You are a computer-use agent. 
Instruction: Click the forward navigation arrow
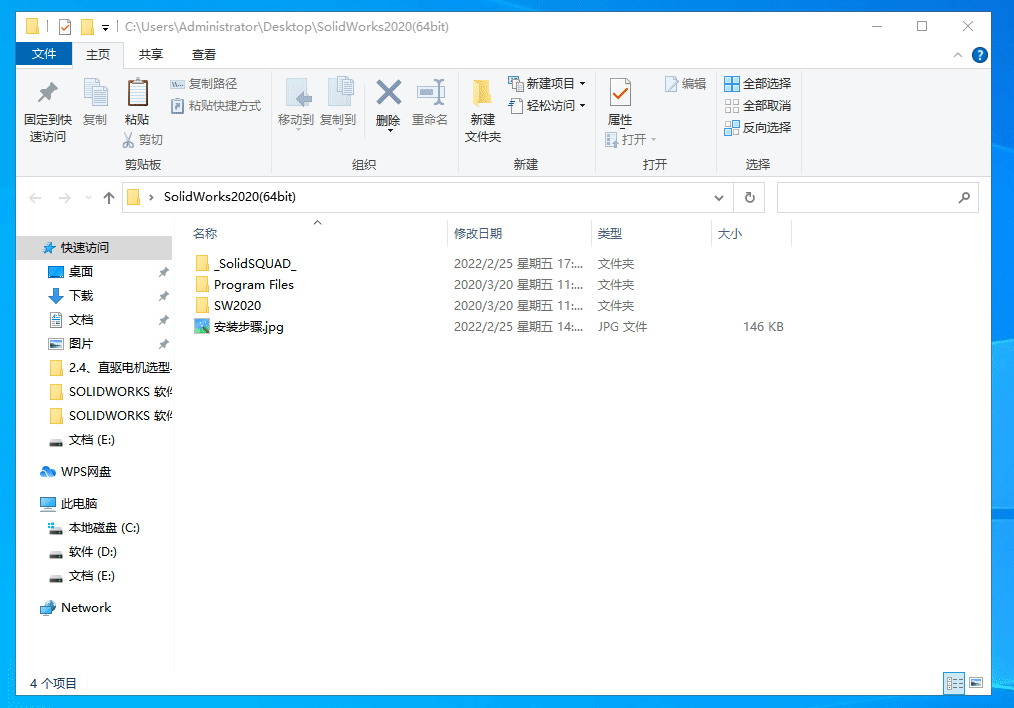click(x=65, y=198)
